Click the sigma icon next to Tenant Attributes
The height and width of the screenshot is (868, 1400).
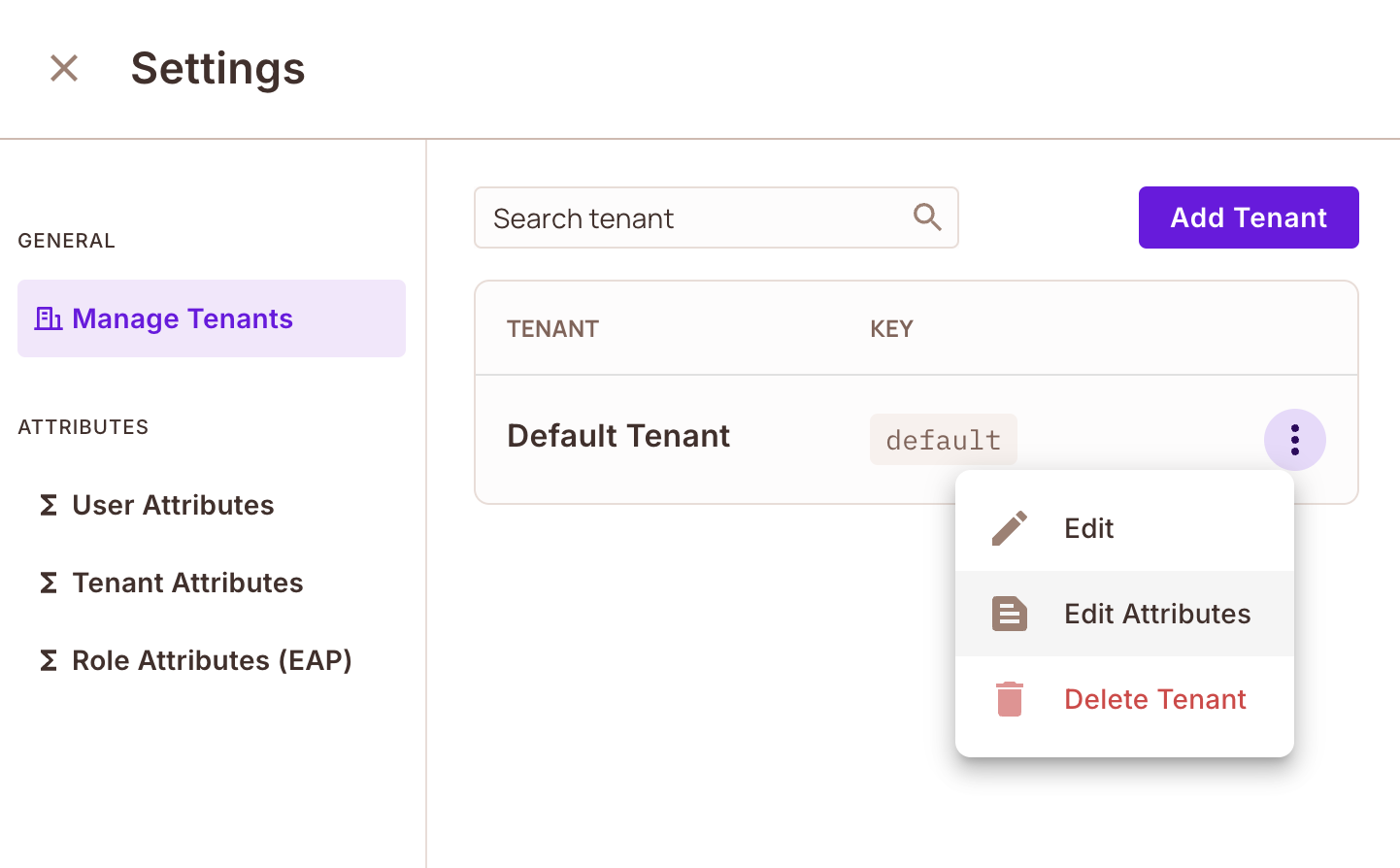click(x=49, y=582)
